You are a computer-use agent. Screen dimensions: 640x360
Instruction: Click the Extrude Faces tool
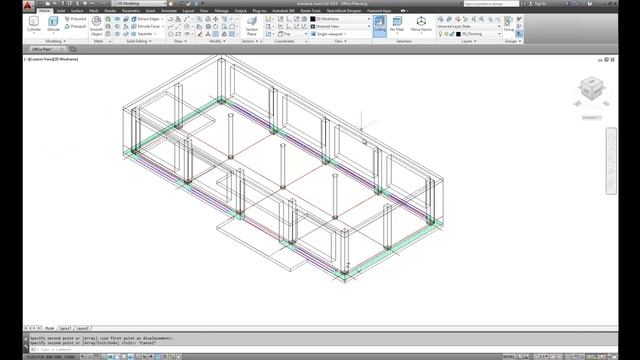(x=146, y=26)
